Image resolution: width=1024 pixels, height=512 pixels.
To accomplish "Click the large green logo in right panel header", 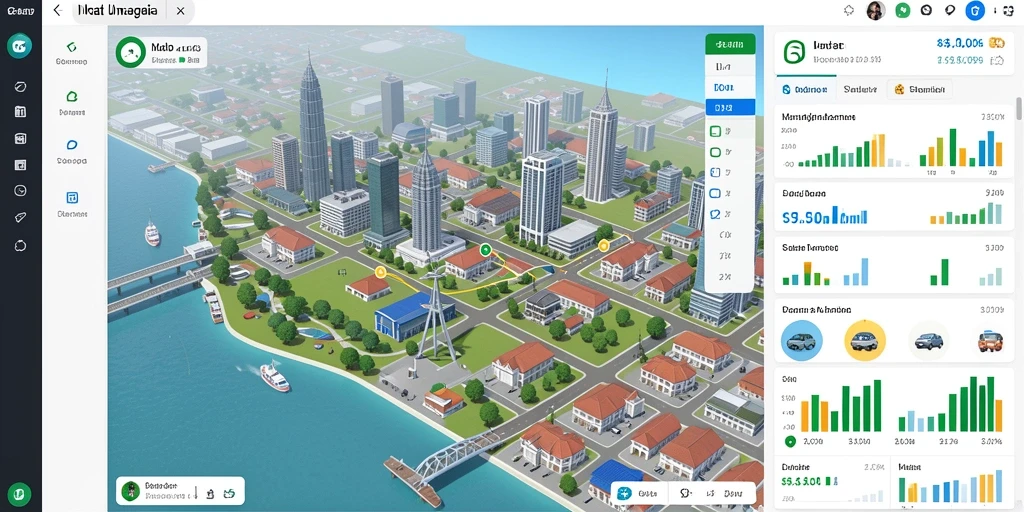I will point(795,52).
